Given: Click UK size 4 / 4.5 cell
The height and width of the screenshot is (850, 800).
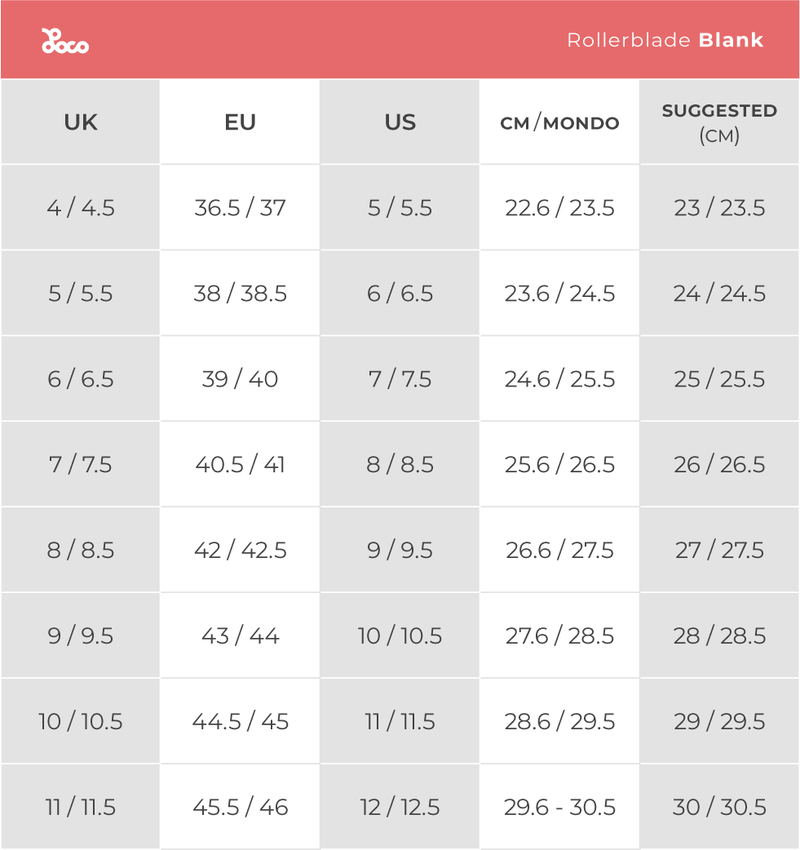Looking at the screenshot, I should [x=80, y=208].
